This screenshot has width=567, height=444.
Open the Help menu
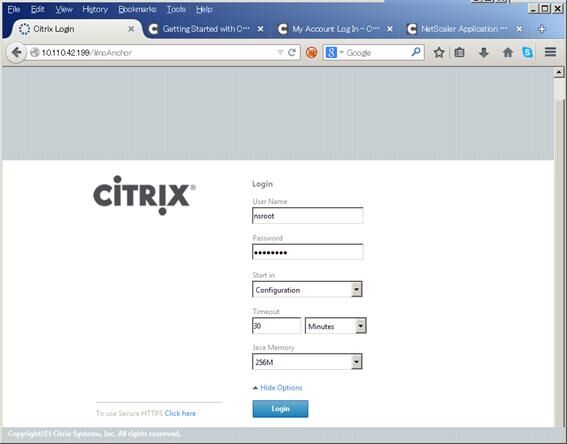pyautogui.click(x=204, y=9)
